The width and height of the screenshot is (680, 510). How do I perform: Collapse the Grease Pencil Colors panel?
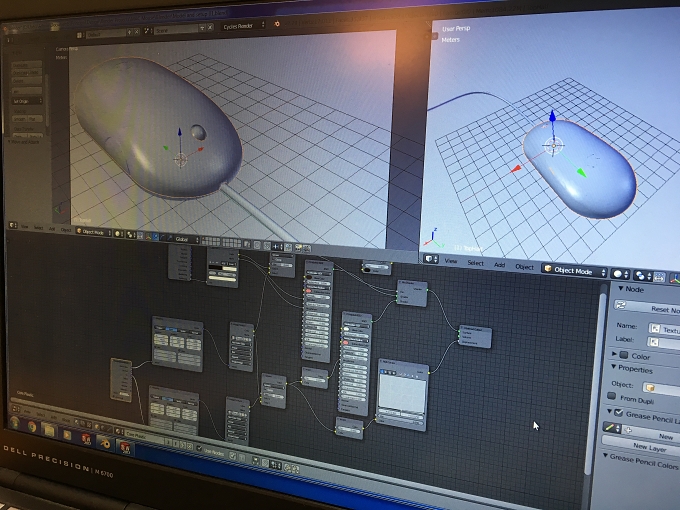point(606,455)
